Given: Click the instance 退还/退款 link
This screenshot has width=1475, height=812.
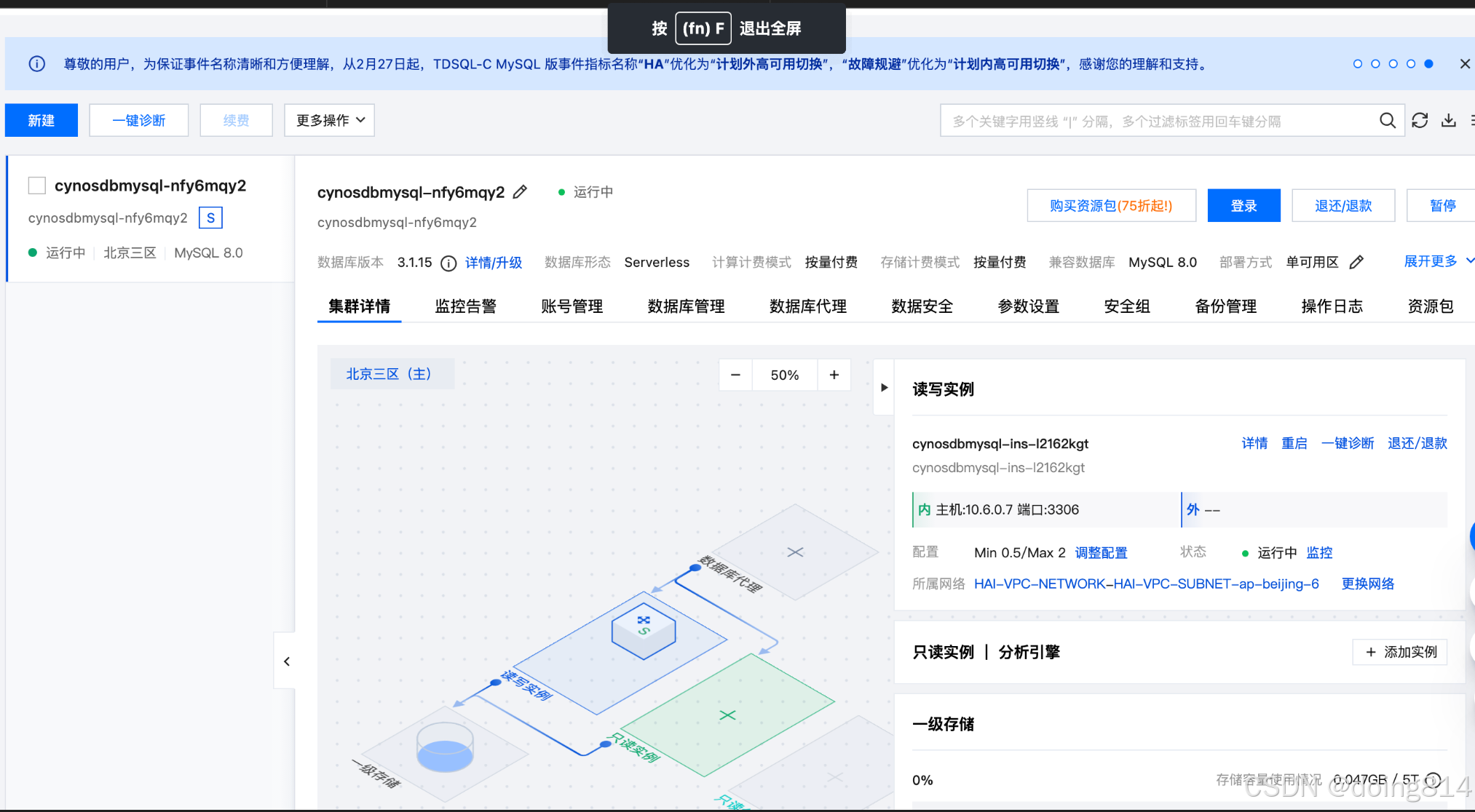Looking at the screenshot, I should [x=1417, y=443].
